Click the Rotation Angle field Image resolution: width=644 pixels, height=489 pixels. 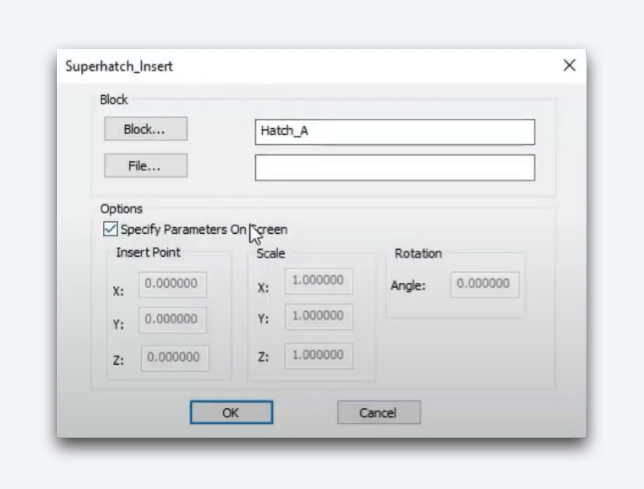(485, 284)
